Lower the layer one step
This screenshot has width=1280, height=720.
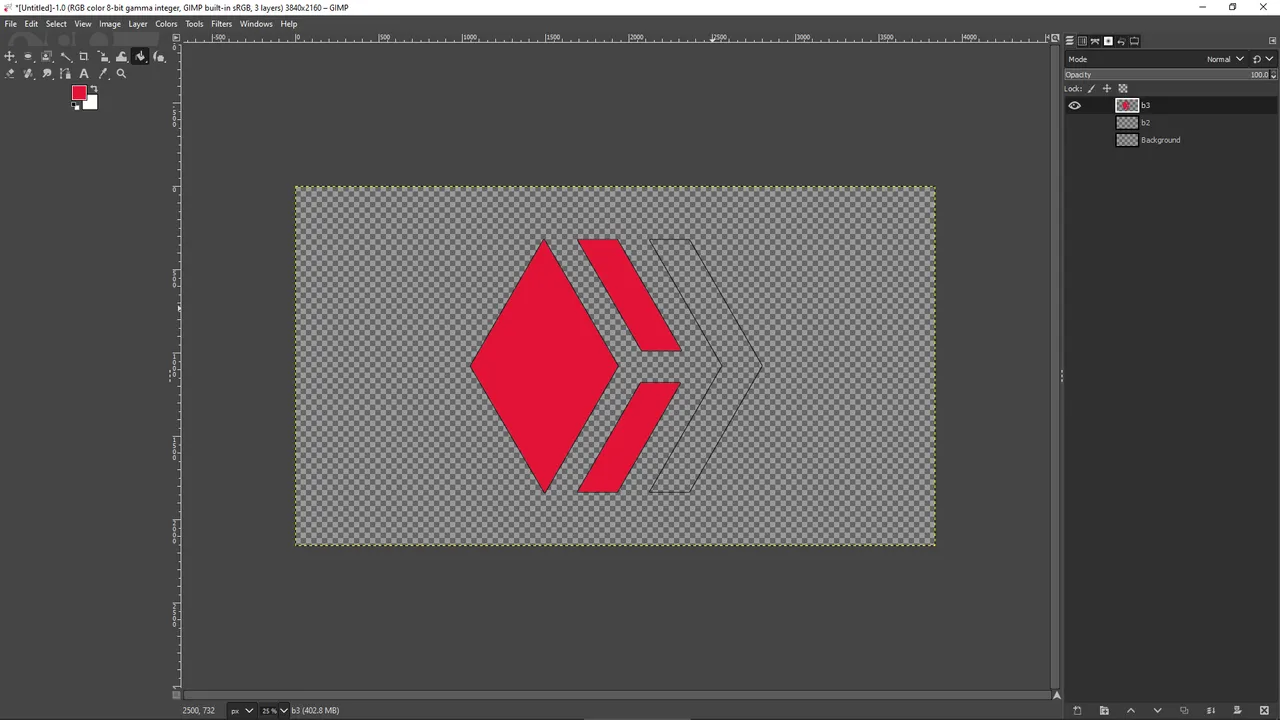(x=1157, y=711)
